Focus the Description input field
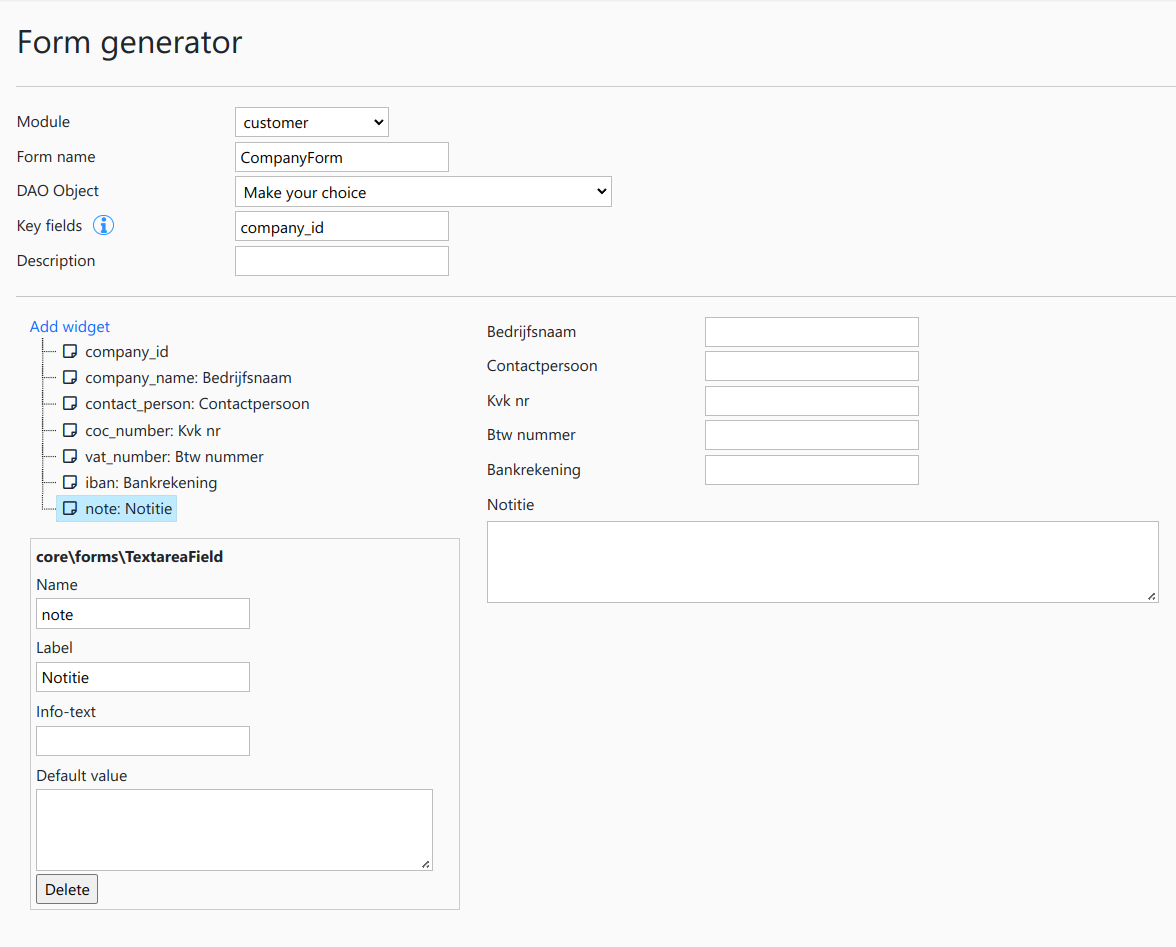1176x947 pixels. [x=341, y=261]
